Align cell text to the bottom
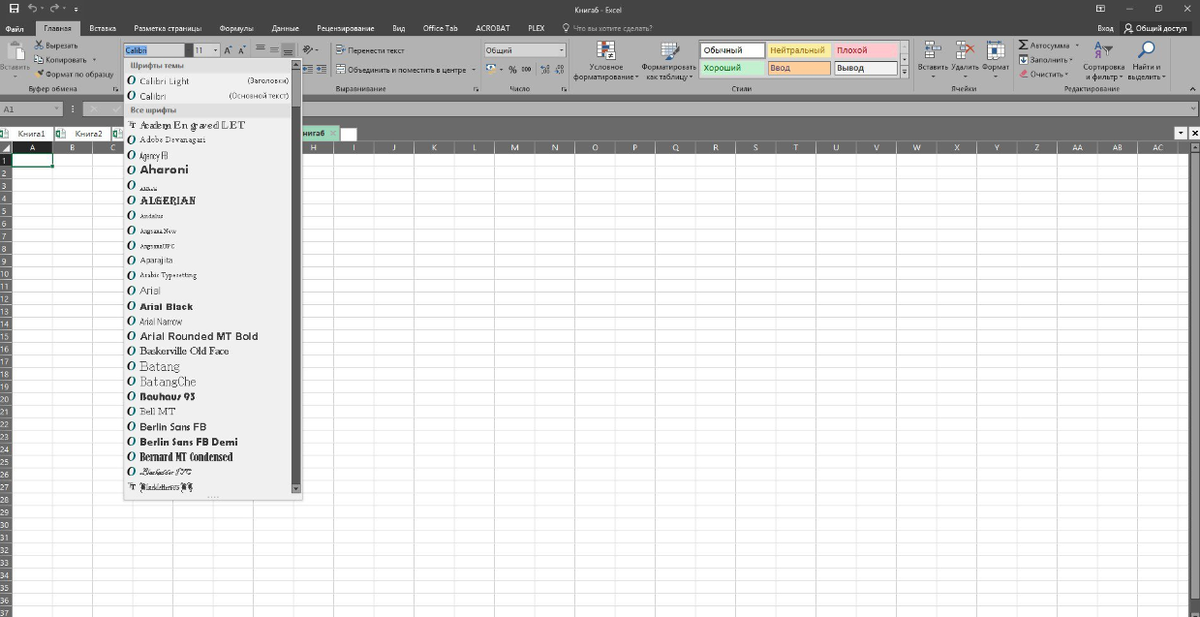The image size is (1200, 617). (x=288, y=49)
